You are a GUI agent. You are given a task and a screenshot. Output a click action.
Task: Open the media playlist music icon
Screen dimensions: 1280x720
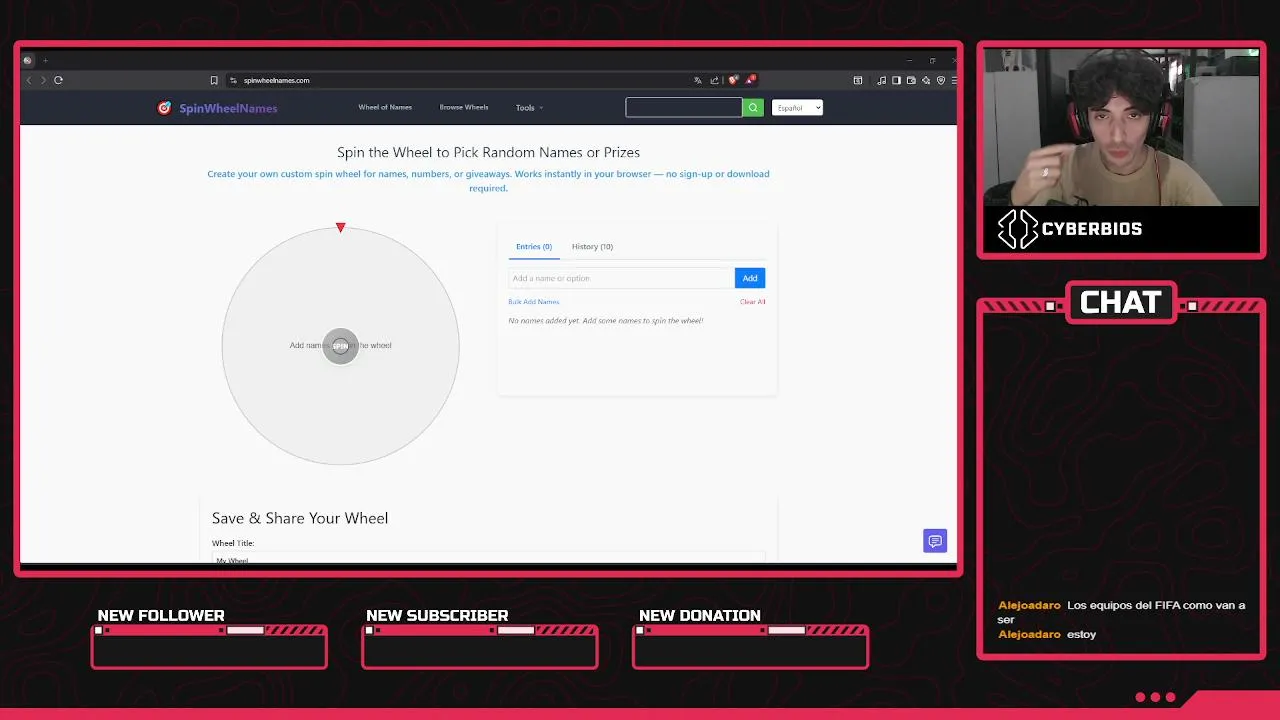tap(881, 80)
